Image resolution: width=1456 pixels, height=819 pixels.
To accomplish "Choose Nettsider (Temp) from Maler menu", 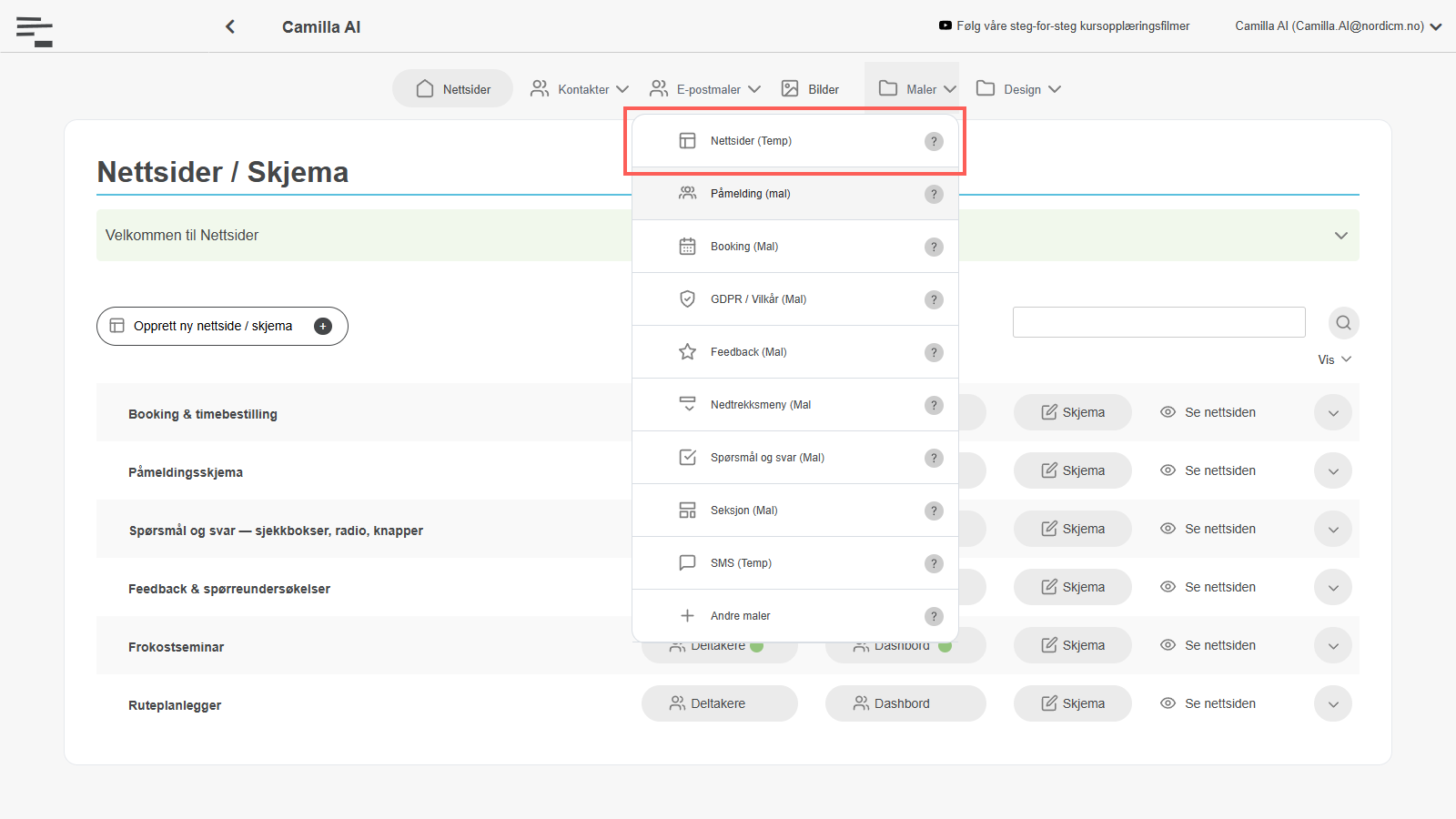I will pos(795,141).
